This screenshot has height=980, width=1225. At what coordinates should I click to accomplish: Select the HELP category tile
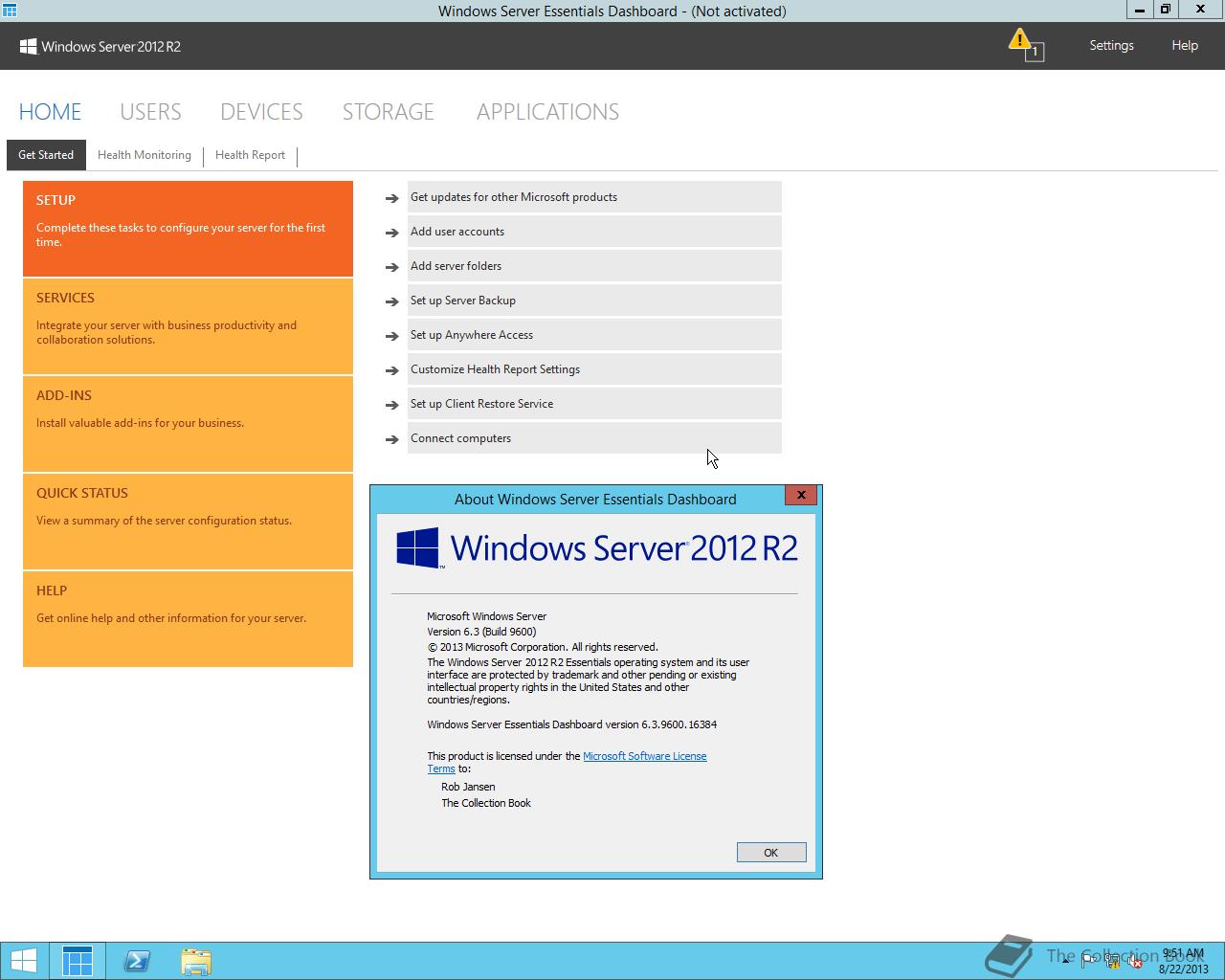click(188, 619)
